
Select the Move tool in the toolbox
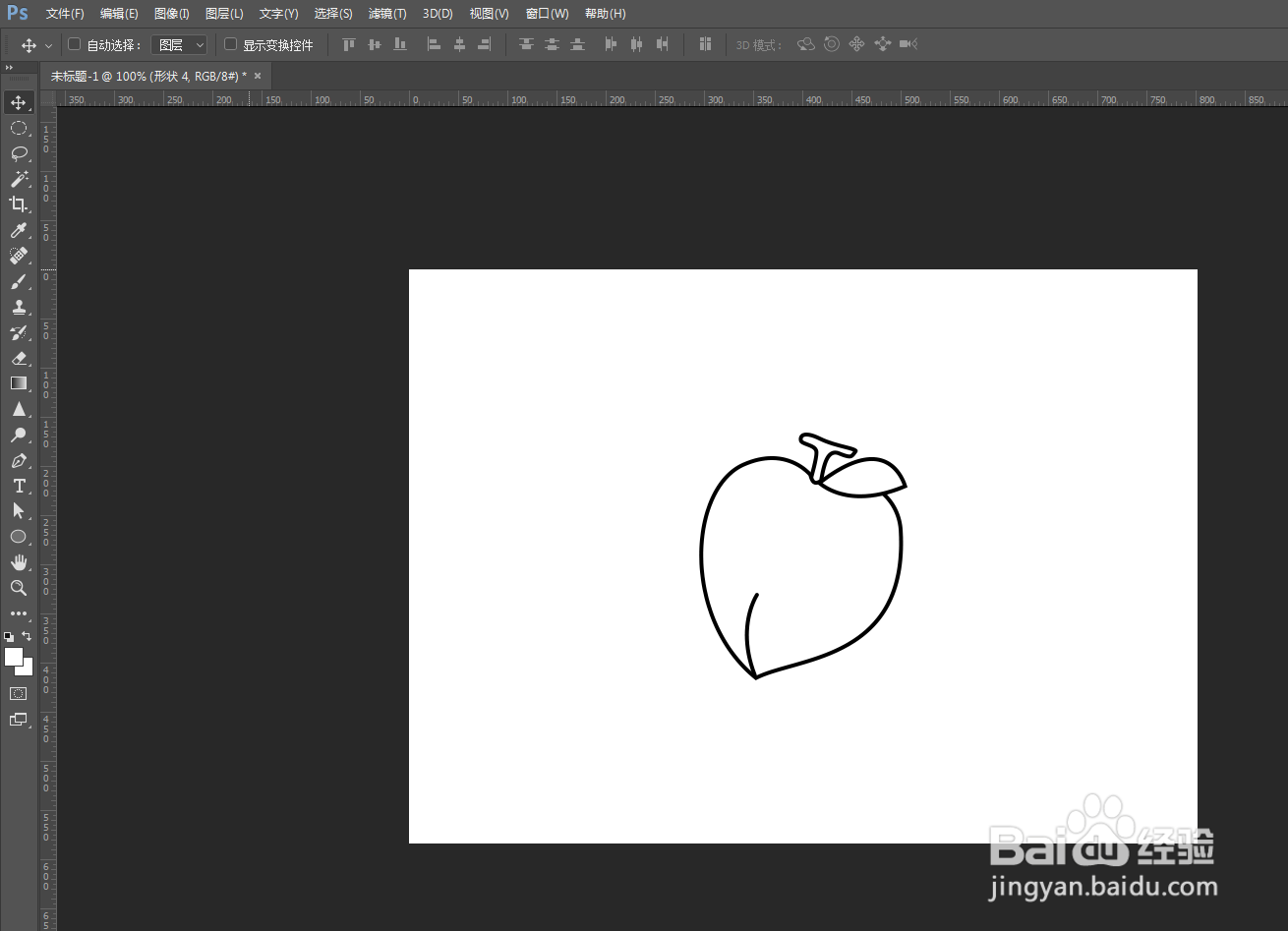tap(19, 102)
